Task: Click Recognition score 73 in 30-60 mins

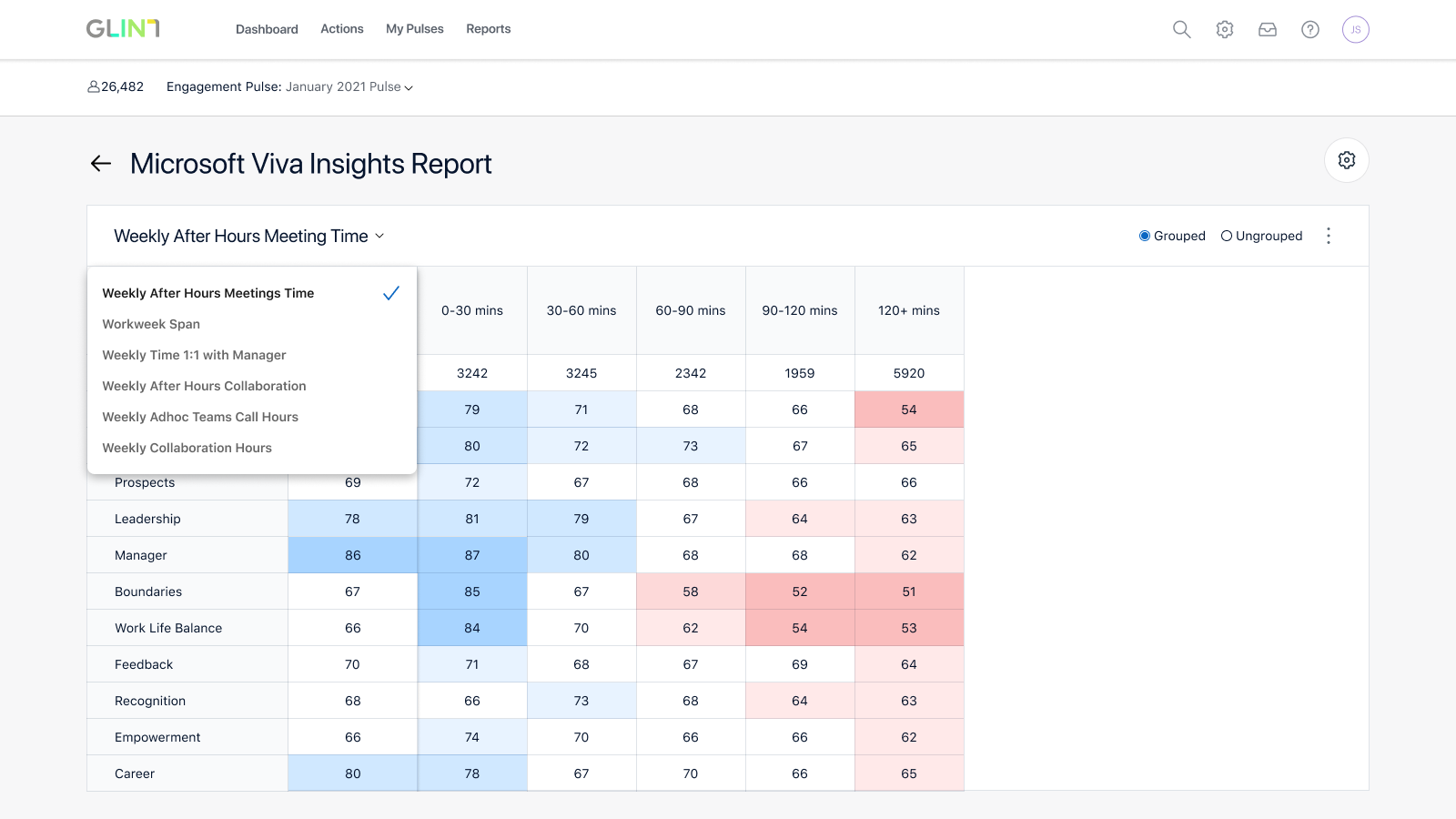Action: point(581,701)
